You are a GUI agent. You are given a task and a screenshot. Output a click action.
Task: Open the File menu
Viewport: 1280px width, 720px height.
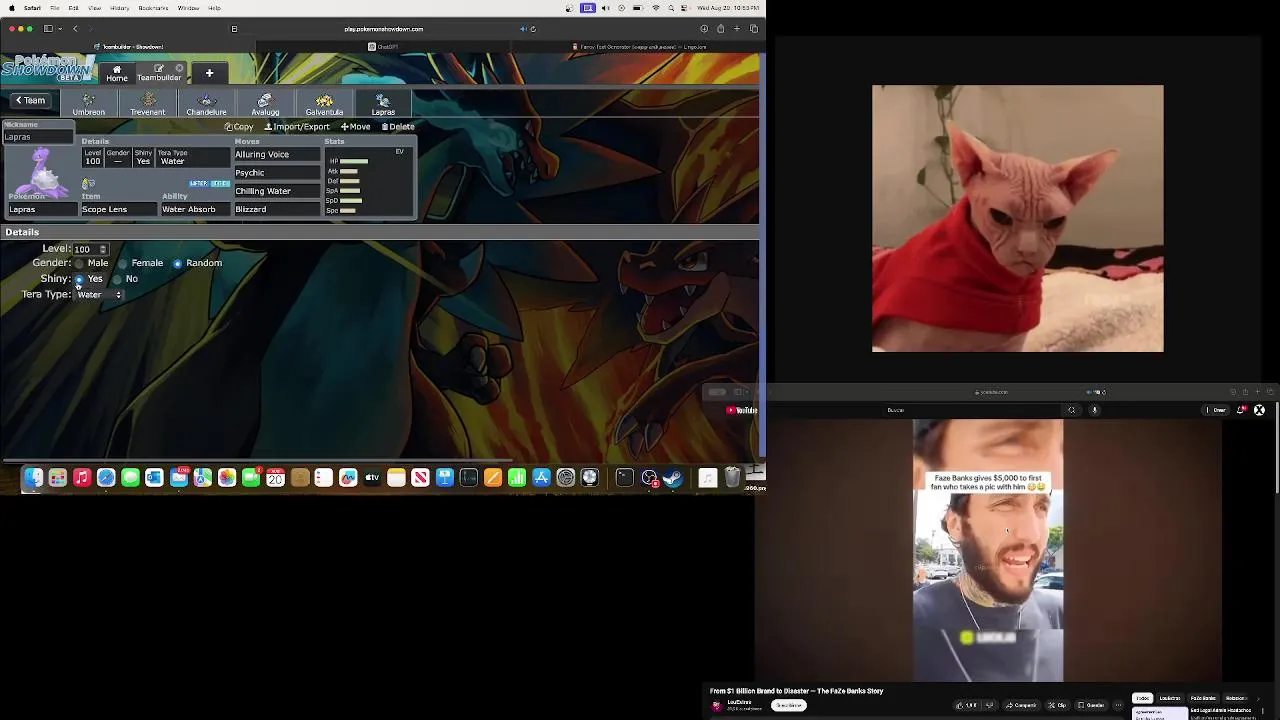54,8
